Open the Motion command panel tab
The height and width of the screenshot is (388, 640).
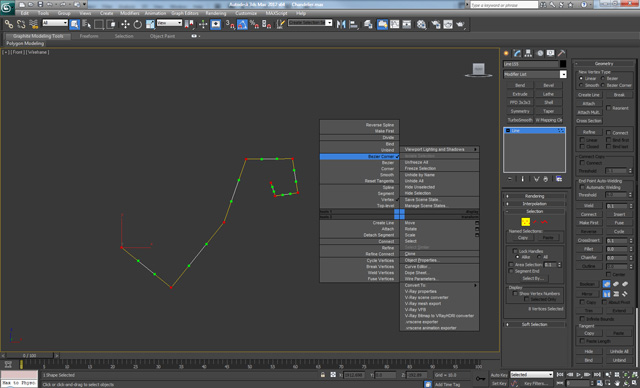click(540, 53)
